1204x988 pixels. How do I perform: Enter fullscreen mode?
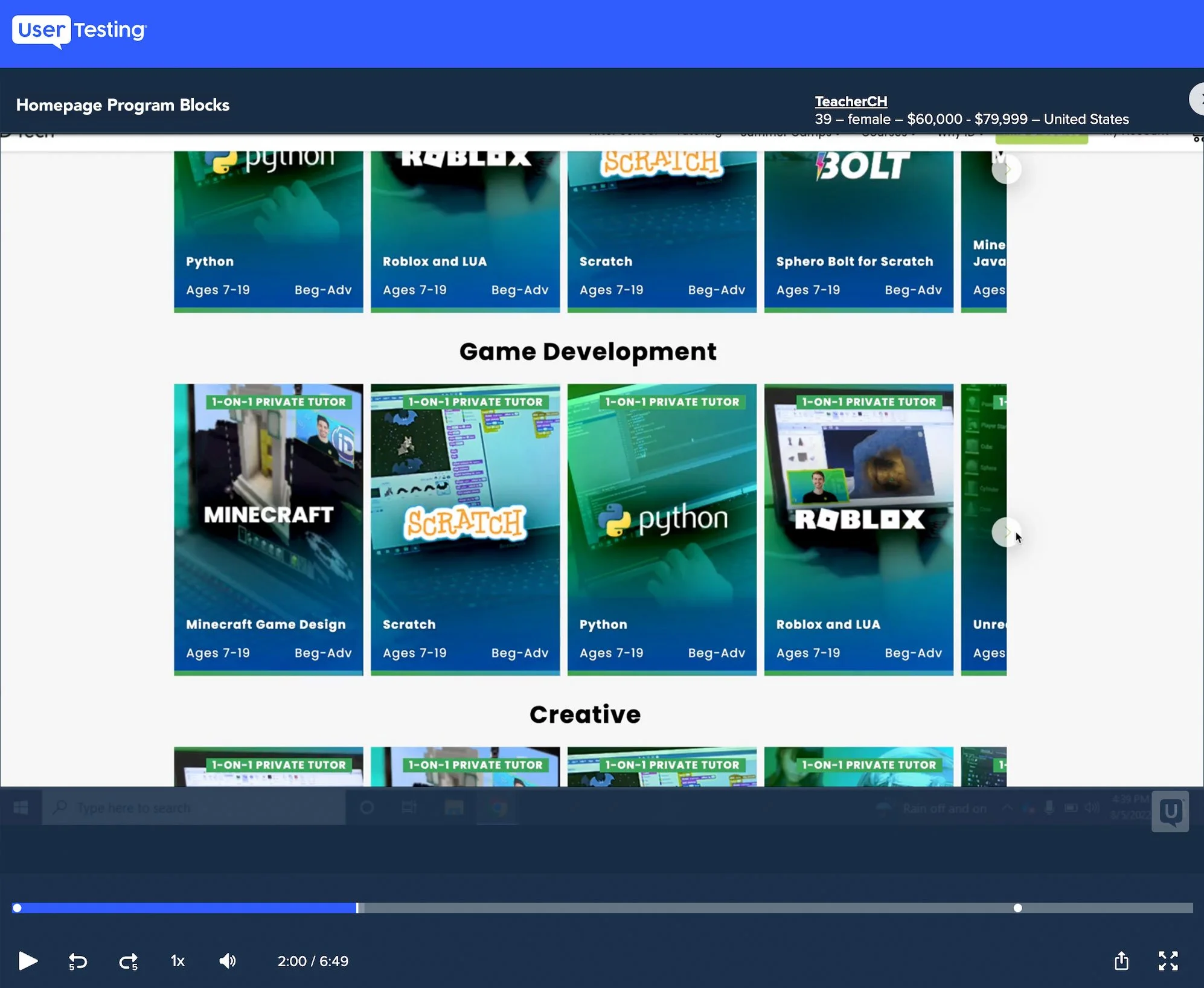[x=1168, y=961]
